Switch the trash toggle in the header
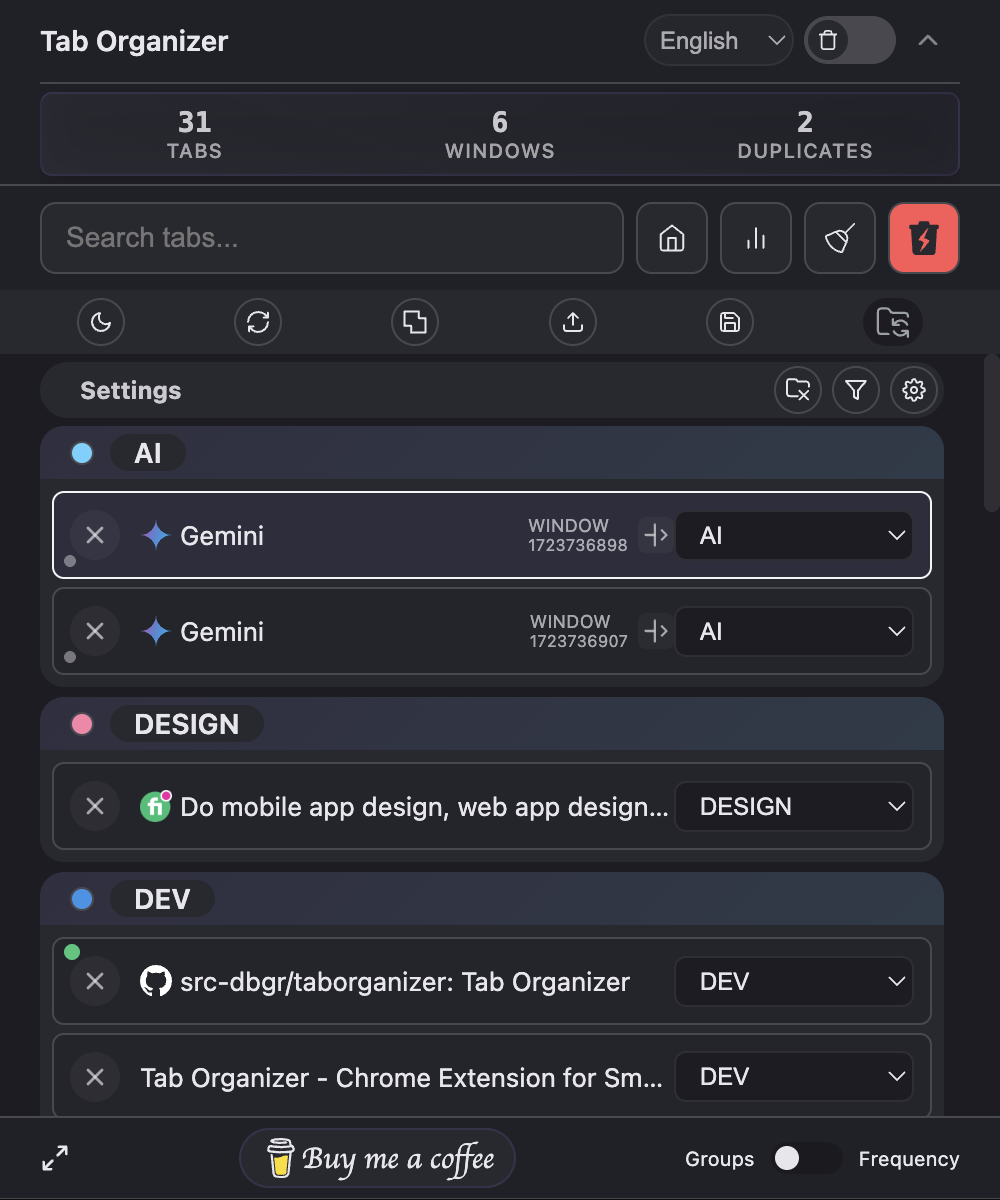The image size is (1000, 1200). tap(849, 40)
